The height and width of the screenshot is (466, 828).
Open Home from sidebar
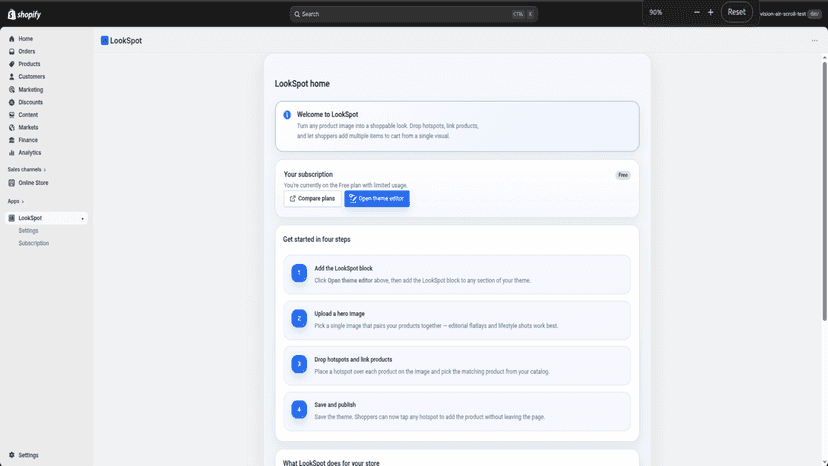[x=25, y=39]
